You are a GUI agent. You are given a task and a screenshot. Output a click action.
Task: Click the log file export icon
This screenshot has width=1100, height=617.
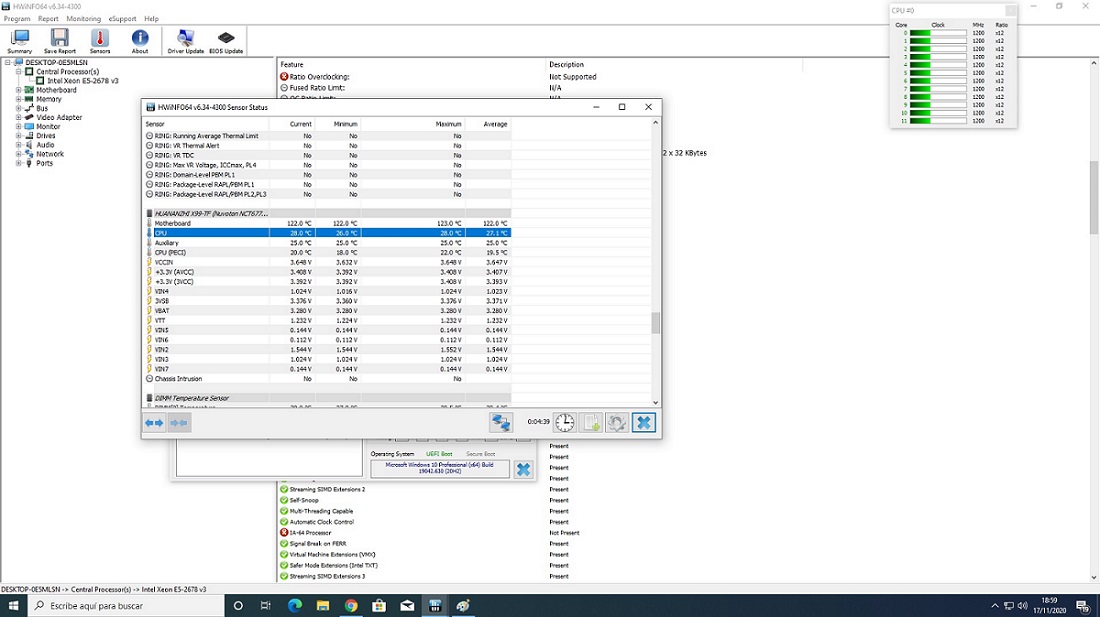click(591, 423)
